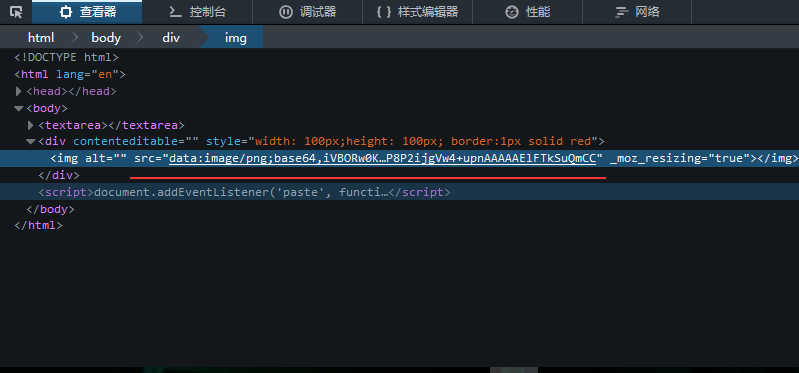This screenshot has width=799, height=373.
Task: Click the div style attribute value
Action: pyautogui.click(x=422, y=141)
